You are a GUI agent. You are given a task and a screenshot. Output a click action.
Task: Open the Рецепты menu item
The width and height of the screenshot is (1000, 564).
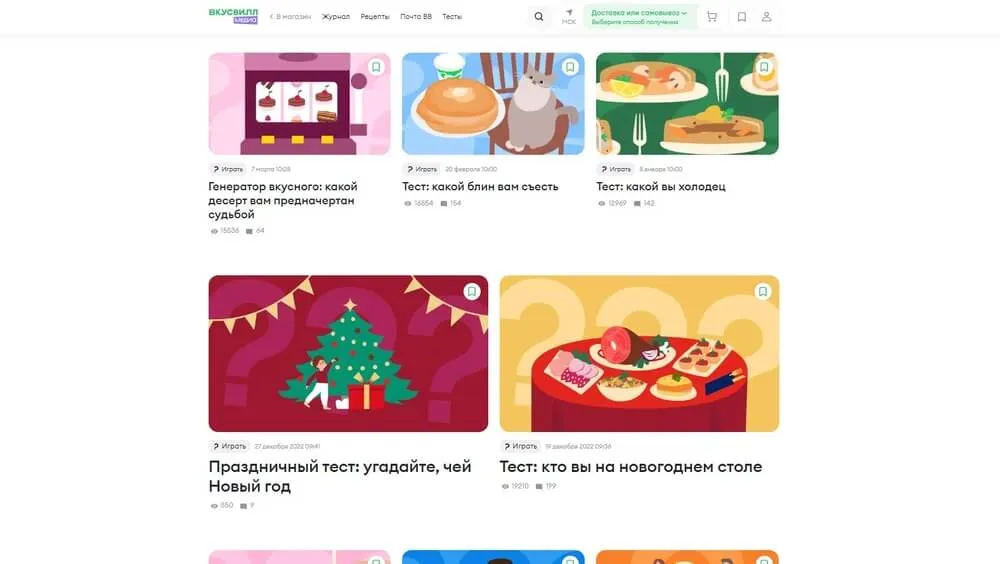pyautogui.click(x=375, y=17)
